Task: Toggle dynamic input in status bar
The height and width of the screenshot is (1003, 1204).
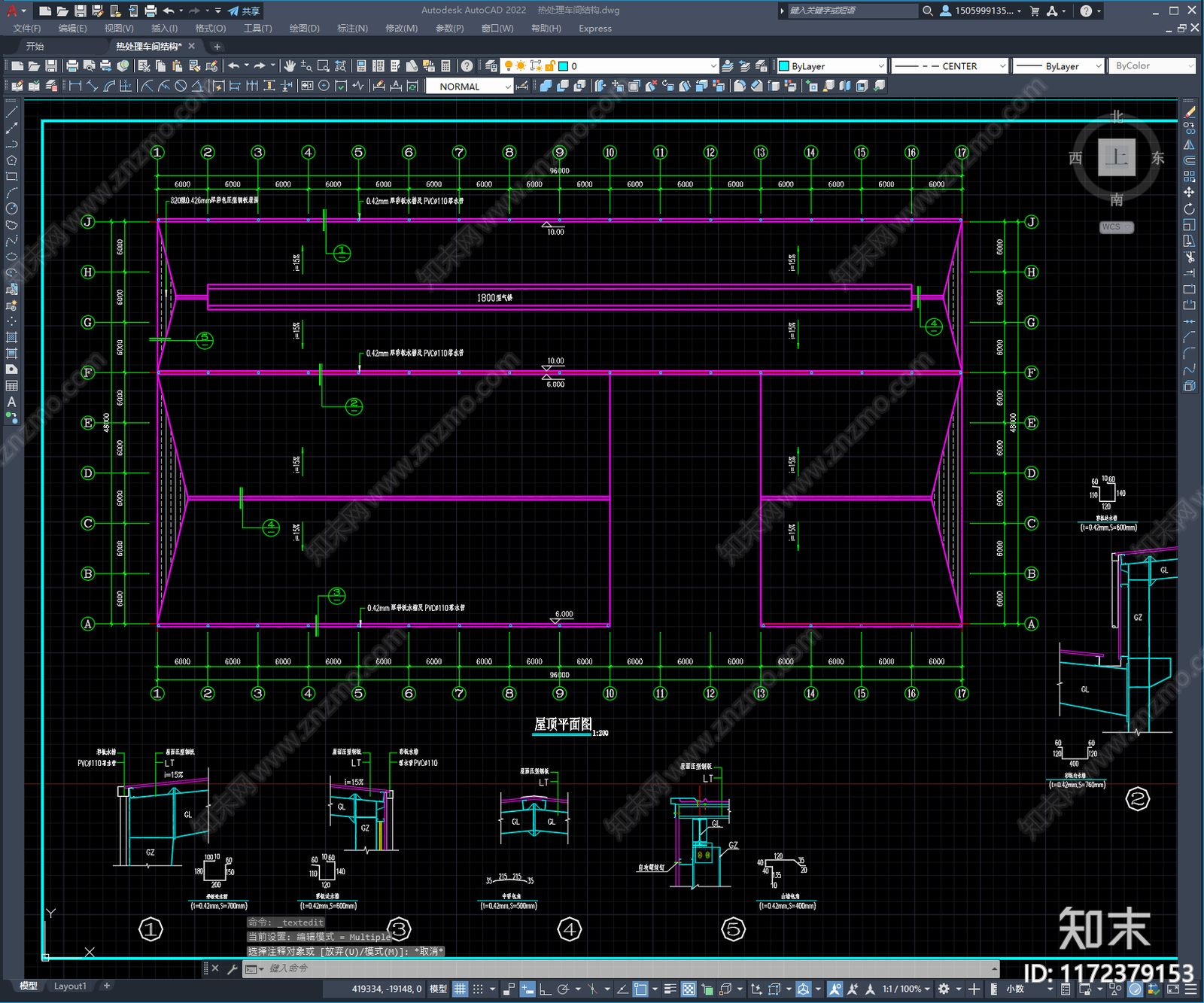Action: 528,989
